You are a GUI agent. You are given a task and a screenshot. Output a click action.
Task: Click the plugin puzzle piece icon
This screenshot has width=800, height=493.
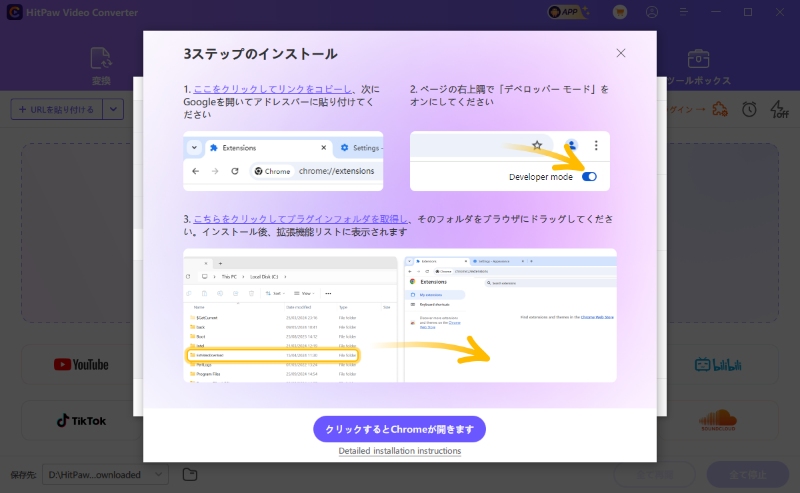[720, 109]
